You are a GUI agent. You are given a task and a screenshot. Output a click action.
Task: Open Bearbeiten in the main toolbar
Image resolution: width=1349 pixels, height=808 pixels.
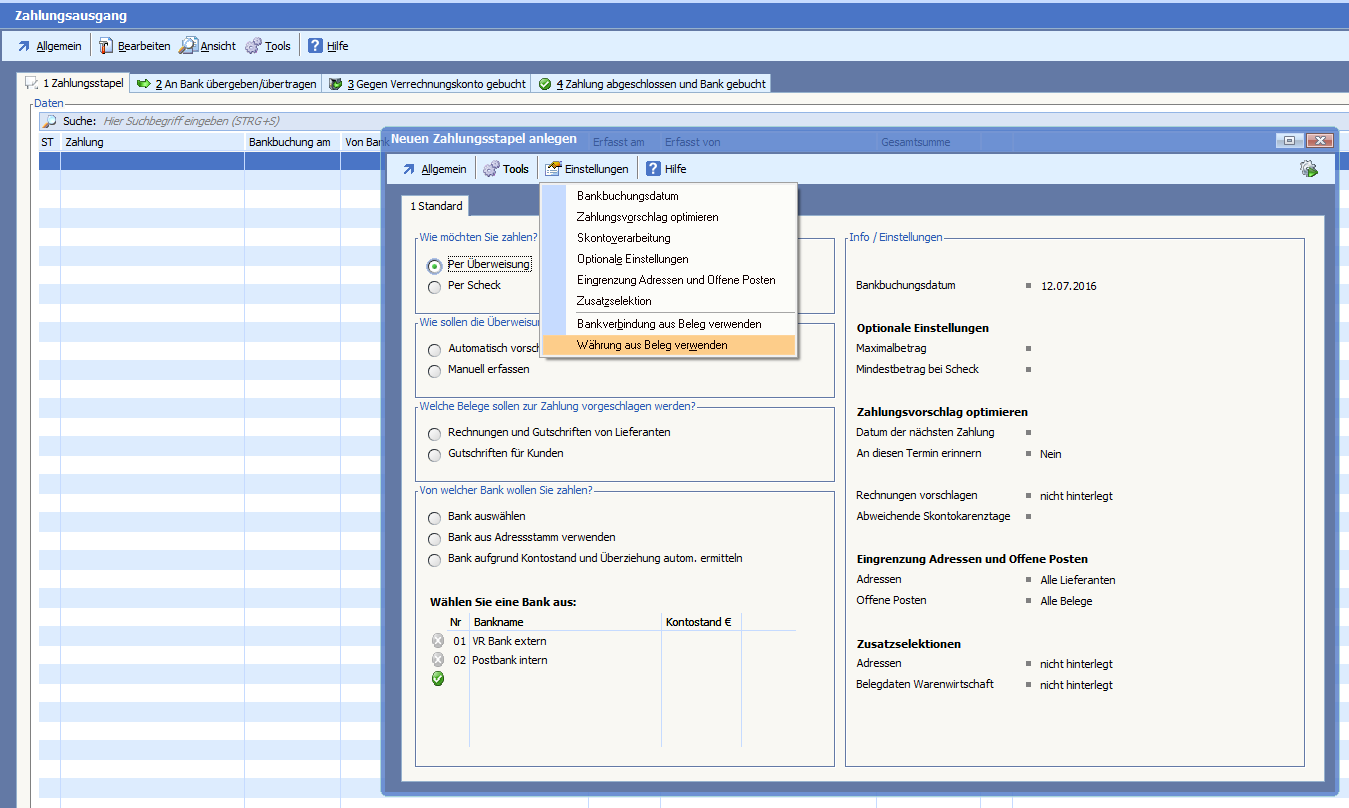134,46
